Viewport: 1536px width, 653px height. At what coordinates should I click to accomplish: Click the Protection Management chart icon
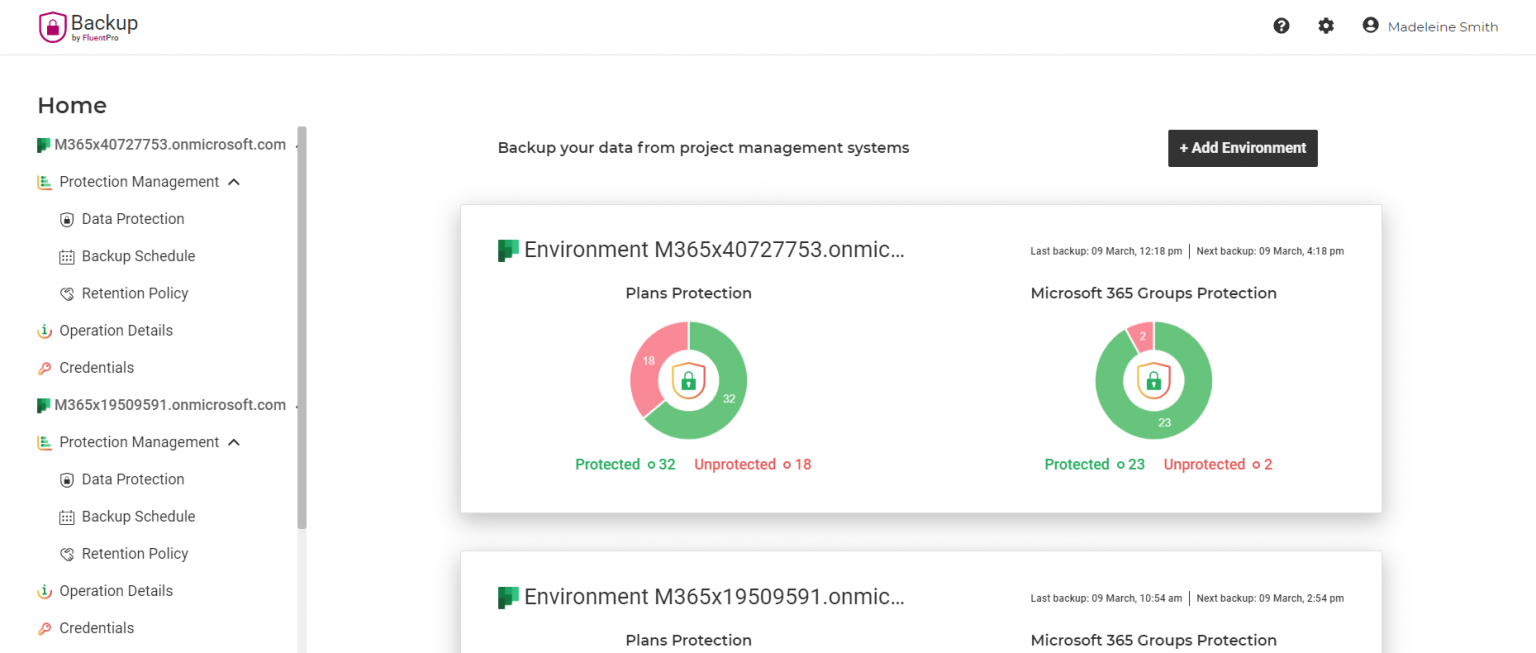coord(43,181)
